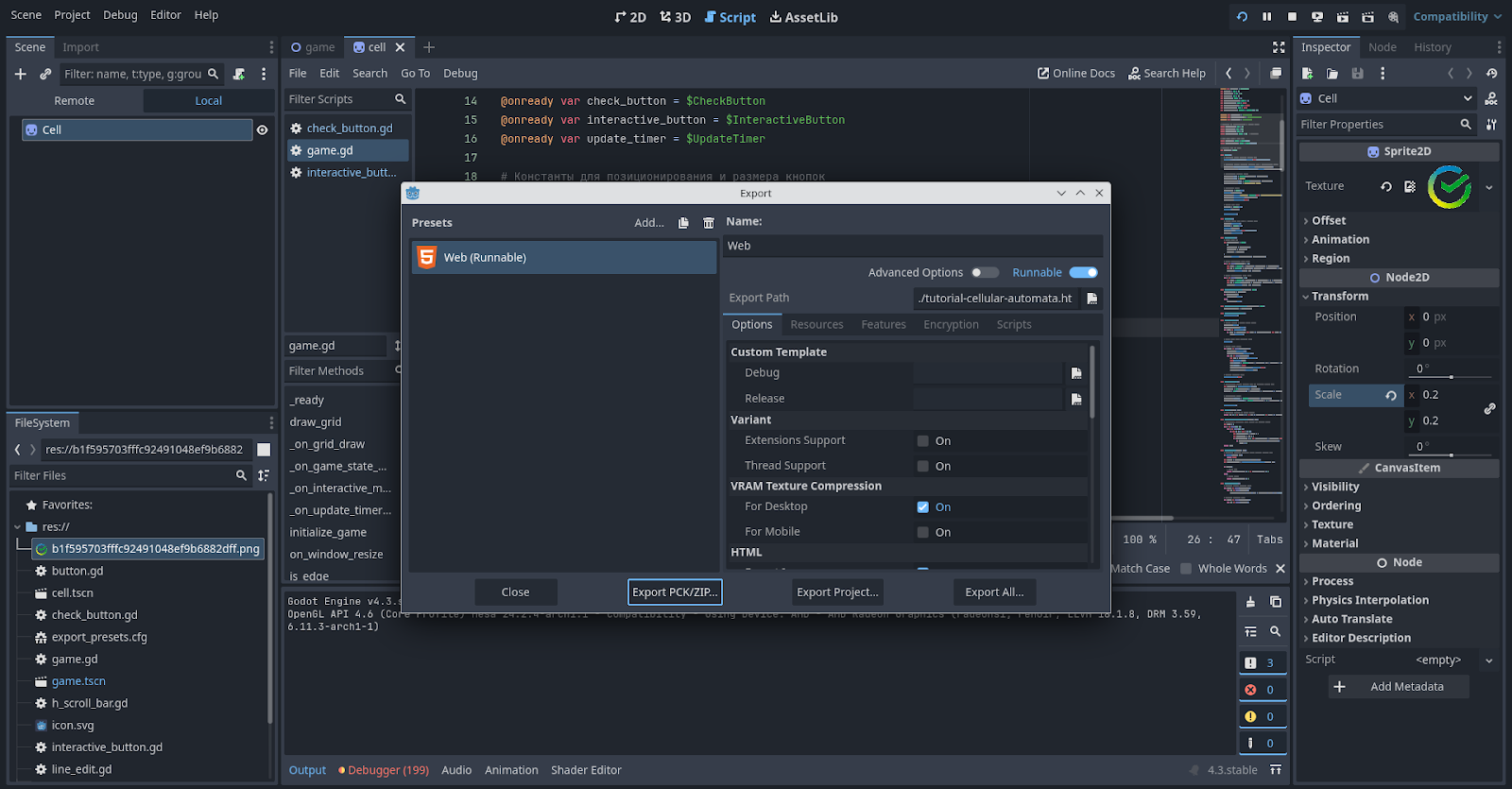
Task: Expand the Physics Interpolation section
Action: click(x=1369, y=601)
